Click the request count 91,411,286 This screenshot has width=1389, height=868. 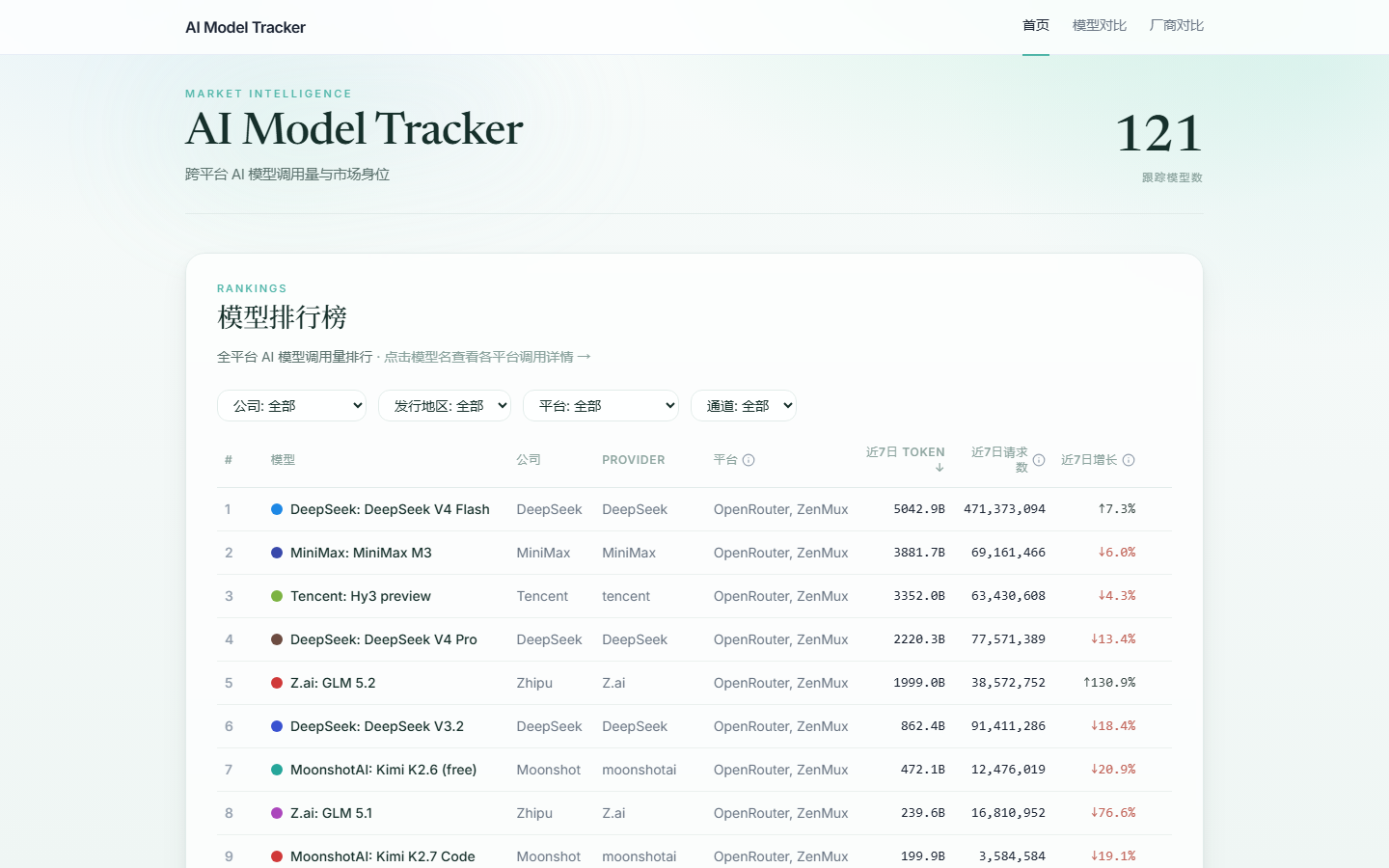pyautogui.click(x=1008, y=726)
